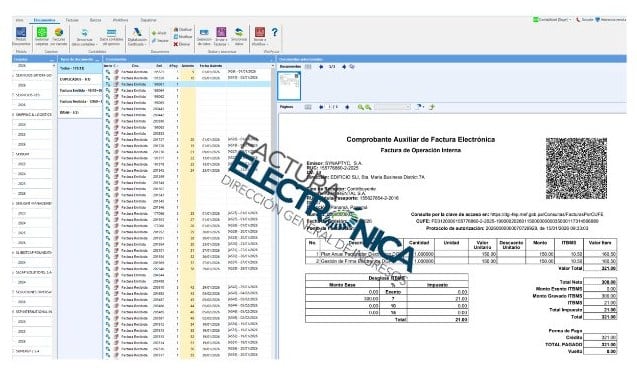Viewport: 637px width, 371px height.
Task: Open the Documentos ribbon tab
Action: coord(45,20)
